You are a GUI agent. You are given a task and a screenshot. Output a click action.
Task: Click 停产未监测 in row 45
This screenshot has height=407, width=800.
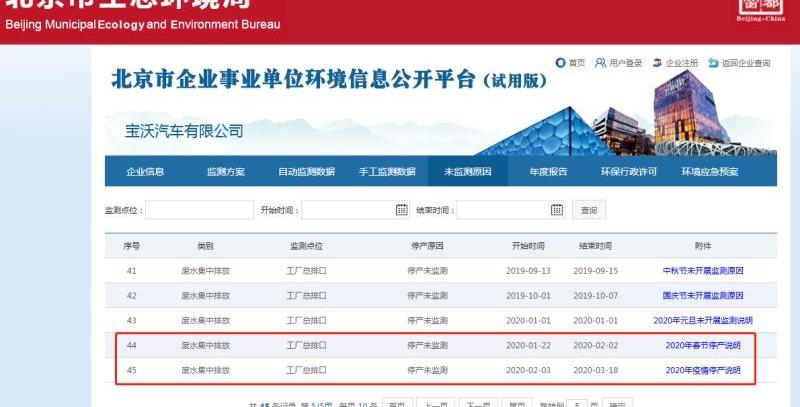(x=427, y=370)
